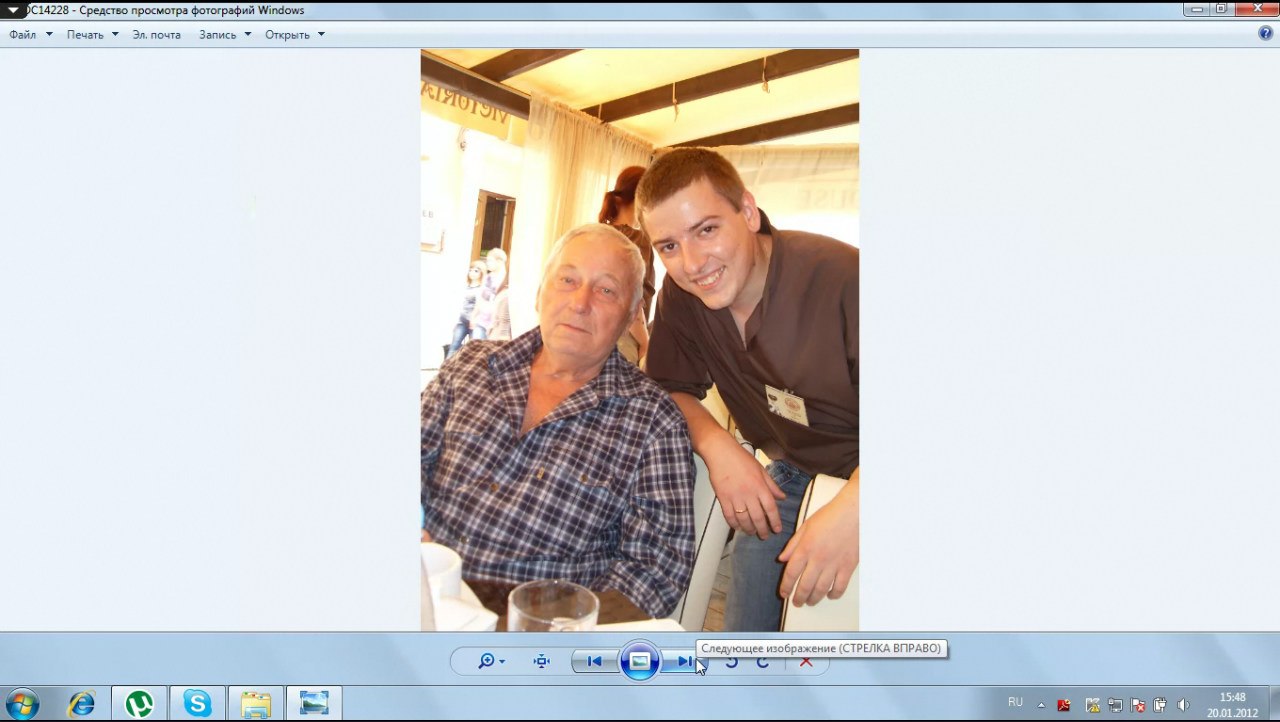
Task: Click the volume speaker tray icon
Action: click(1184, 704)
